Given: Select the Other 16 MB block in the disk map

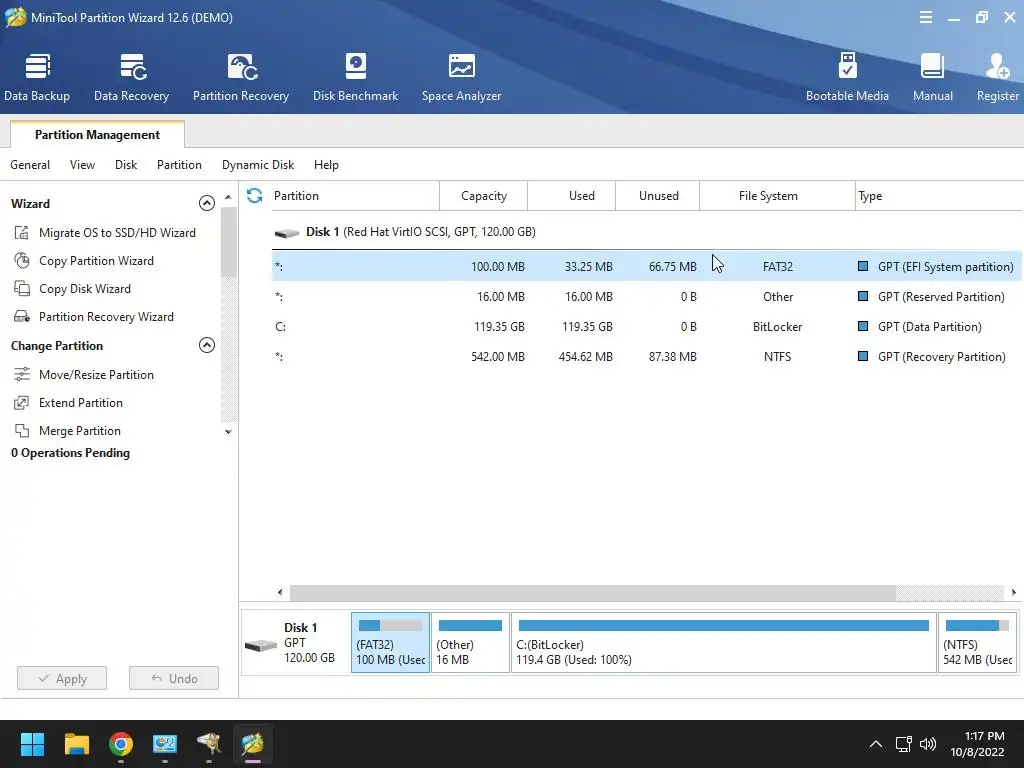Looking at the screenshot, I should pyautogui.click(x=470, y=643).
